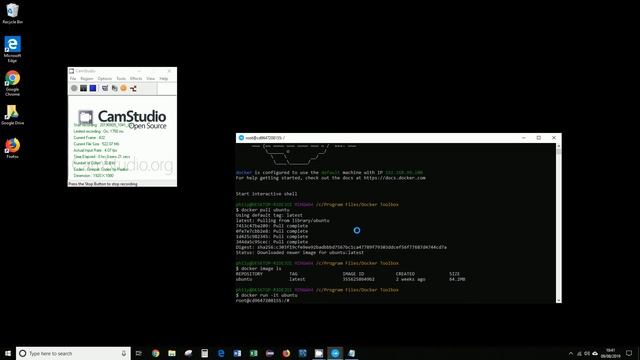Open the Help menu in CamStudio
This screenshot has width=640, height=360.
click(x=164, y=78)
